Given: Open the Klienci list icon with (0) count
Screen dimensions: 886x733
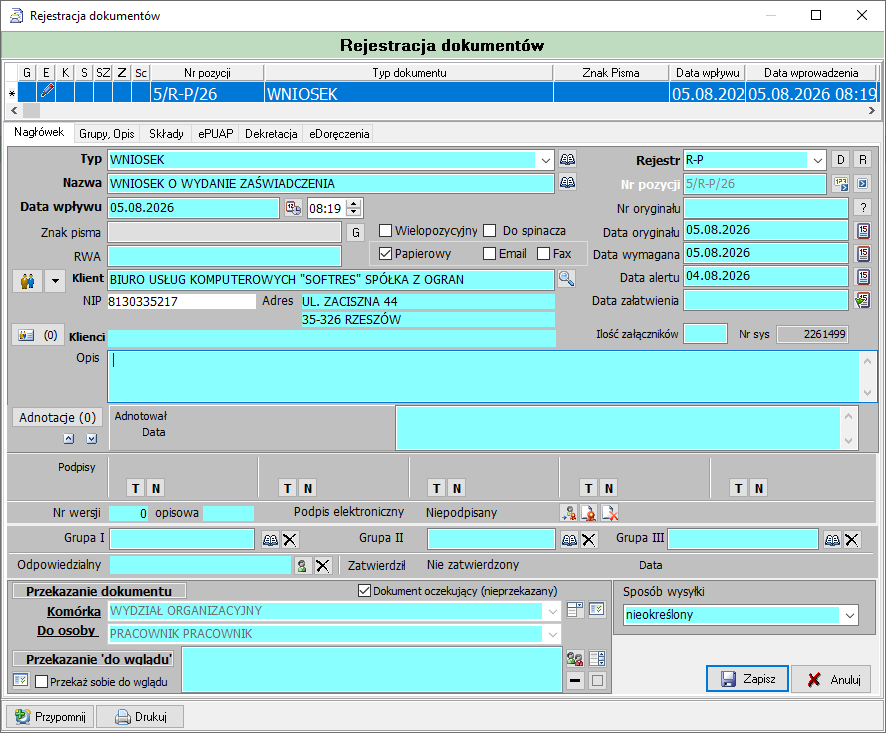Looking at the screenshot, I should tap(38, 335).
